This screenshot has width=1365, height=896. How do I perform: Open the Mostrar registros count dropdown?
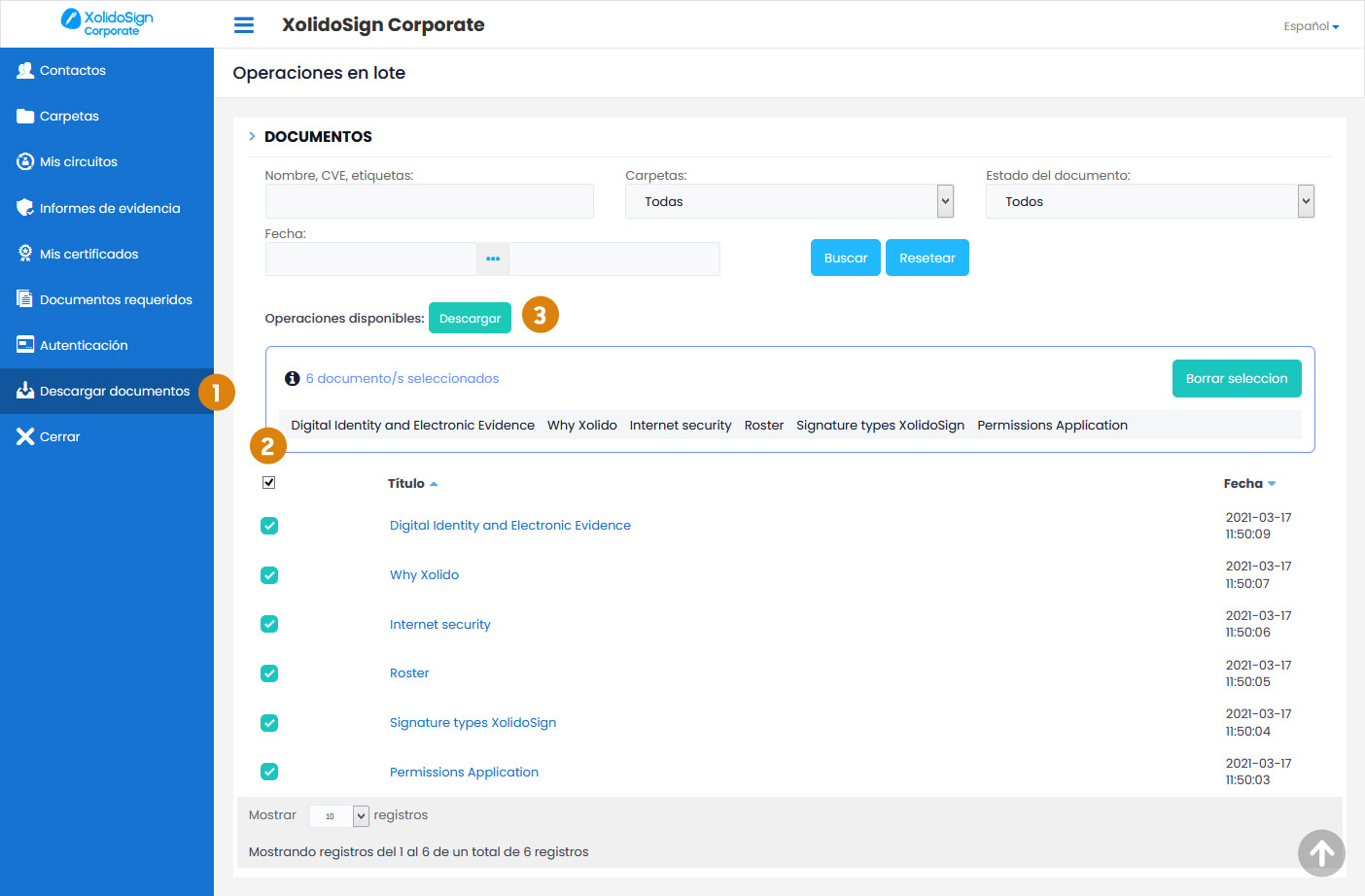tap(339, 816)
